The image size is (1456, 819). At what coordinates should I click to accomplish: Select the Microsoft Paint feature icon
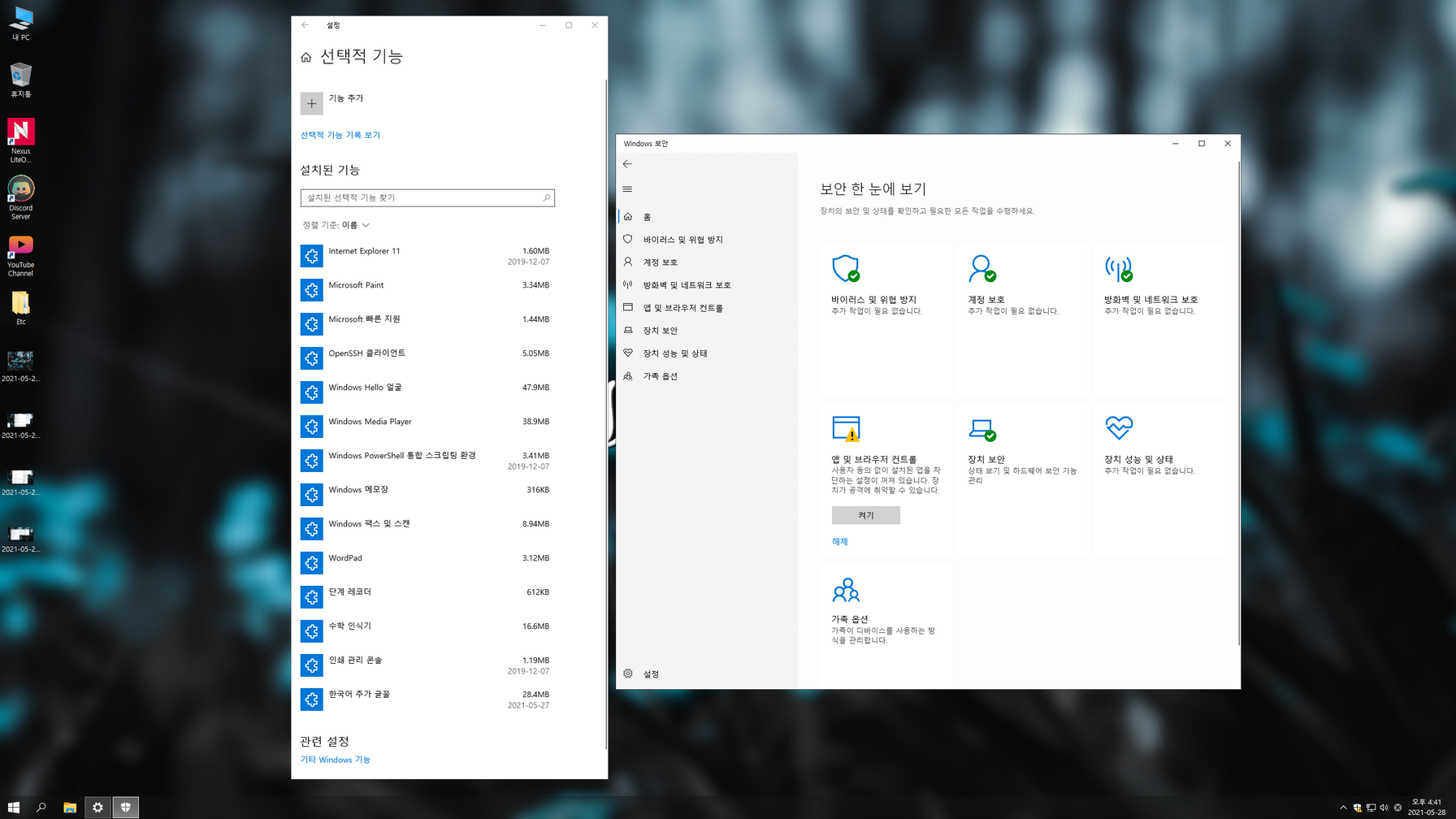(x=311, y=290)
